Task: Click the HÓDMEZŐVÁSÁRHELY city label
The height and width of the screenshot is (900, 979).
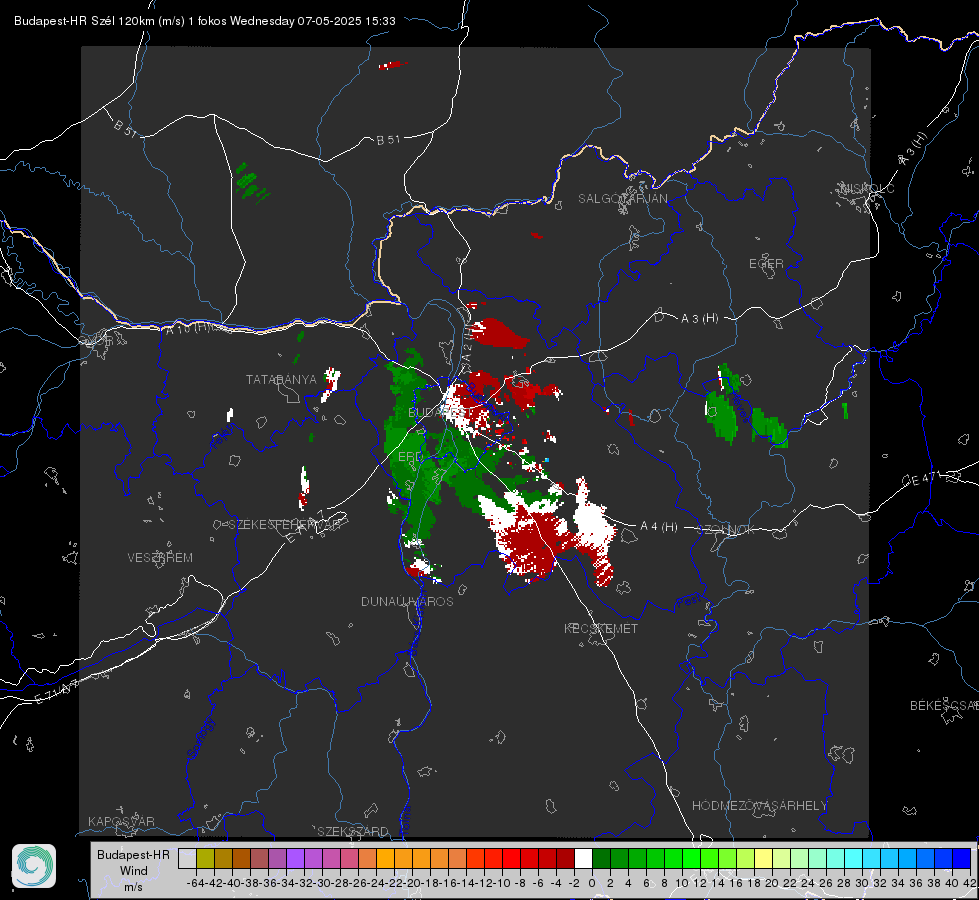Action: 759,806
